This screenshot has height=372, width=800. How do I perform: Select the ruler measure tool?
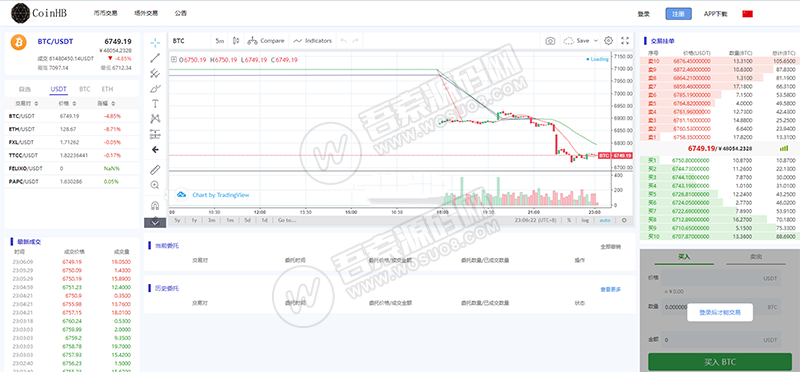(156, 169)
